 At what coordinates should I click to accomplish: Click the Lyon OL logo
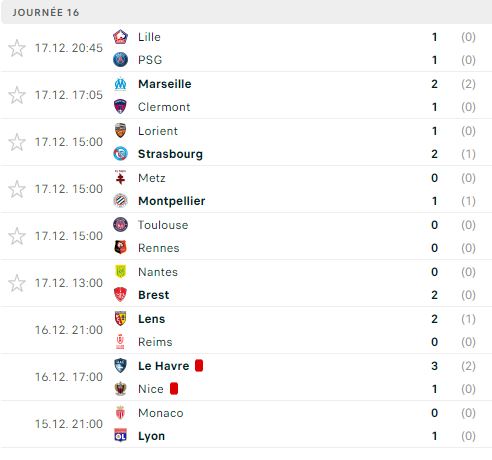[120, 436]
